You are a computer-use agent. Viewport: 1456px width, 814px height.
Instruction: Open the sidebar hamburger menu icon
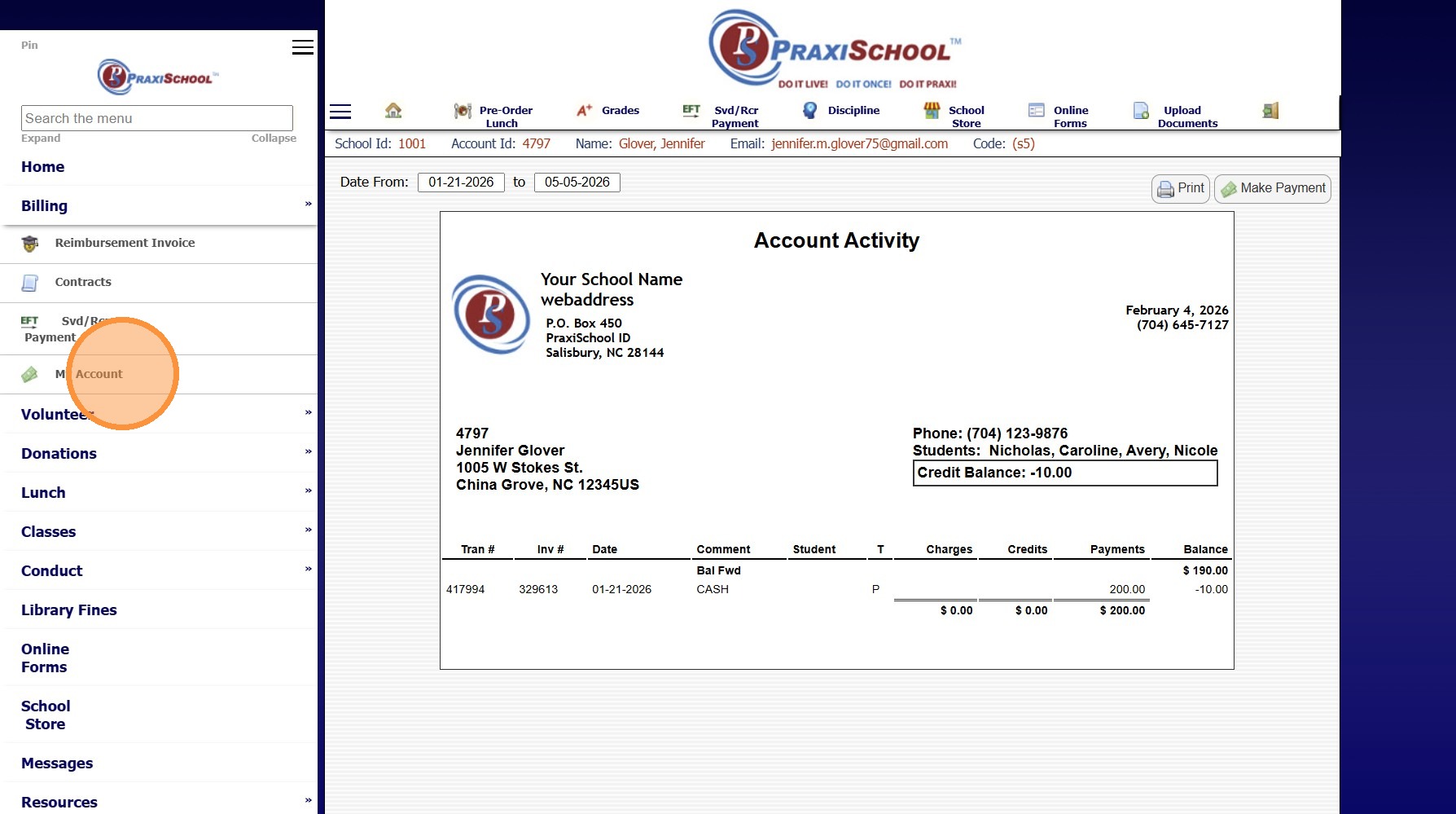(x=303, y=47)
